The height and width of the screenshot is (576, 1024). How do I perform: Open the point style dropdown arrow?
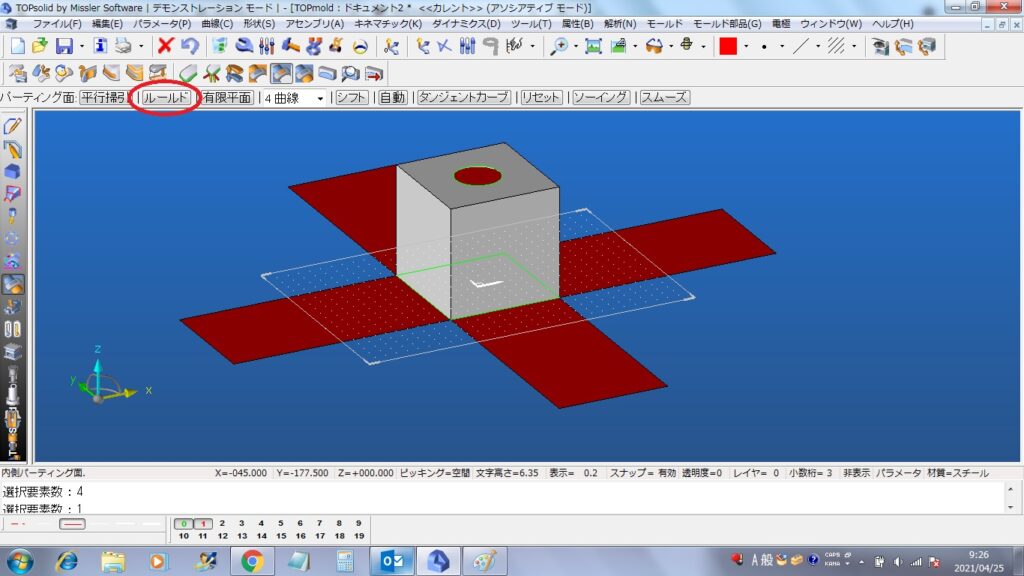(x=782, y=46)
